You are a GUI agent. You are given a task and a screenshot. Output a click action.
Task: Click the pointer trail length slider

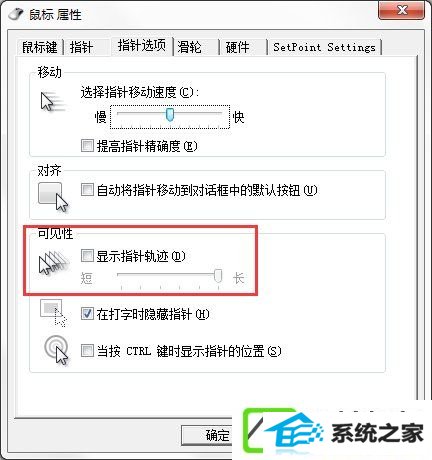[x=170, y=277]
